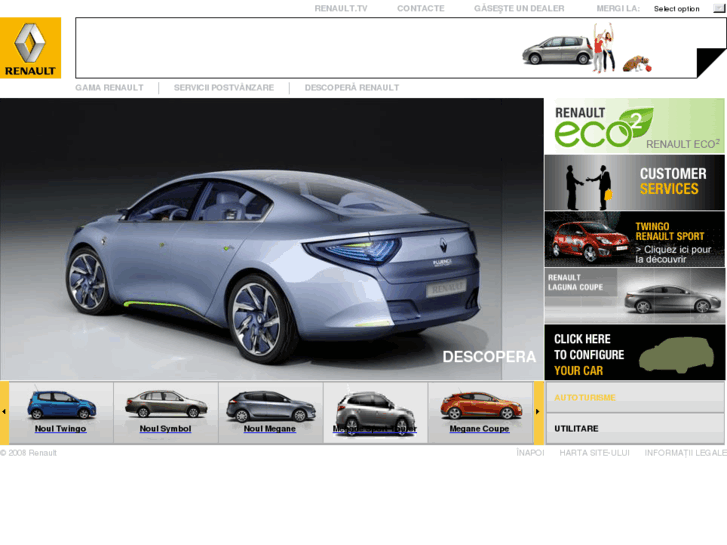Select the orange Megane Coupe car image
Image resolution: width=727 pixels, height=545 pixels.
pyautogui.click(x=481, y=406)
